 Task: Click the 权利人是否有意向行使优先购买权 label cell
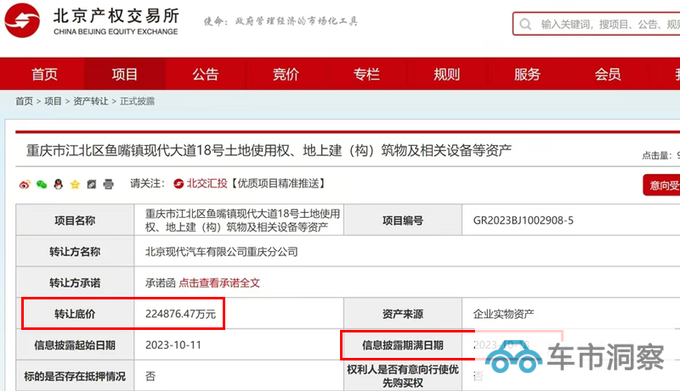coord(402,376)
